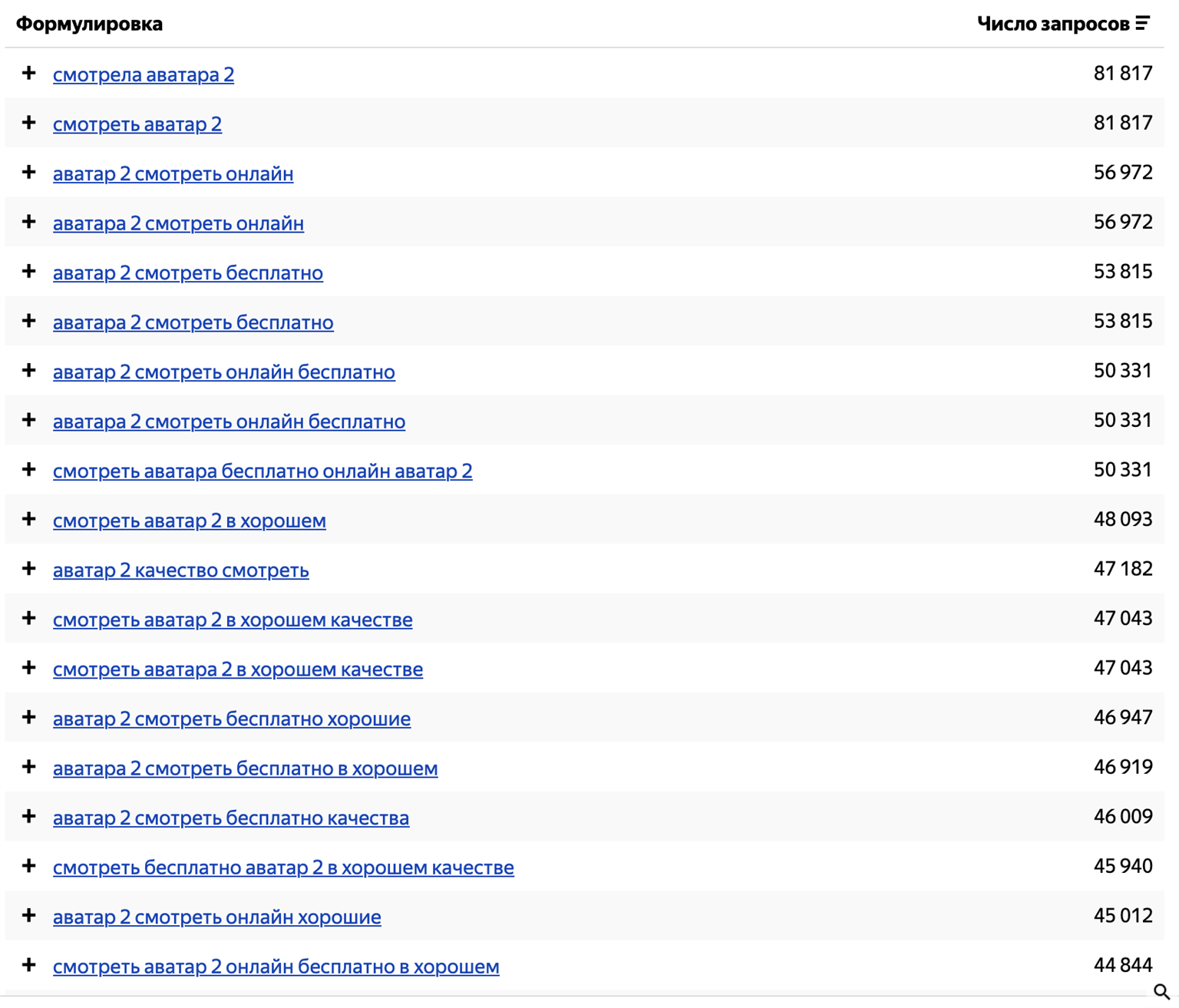Image resolution: width=1179 pixels, height=1008 pixels.
Task: Expand plus beside 'аватар 2 смотреть онлайн'
Action: (28, 172)
